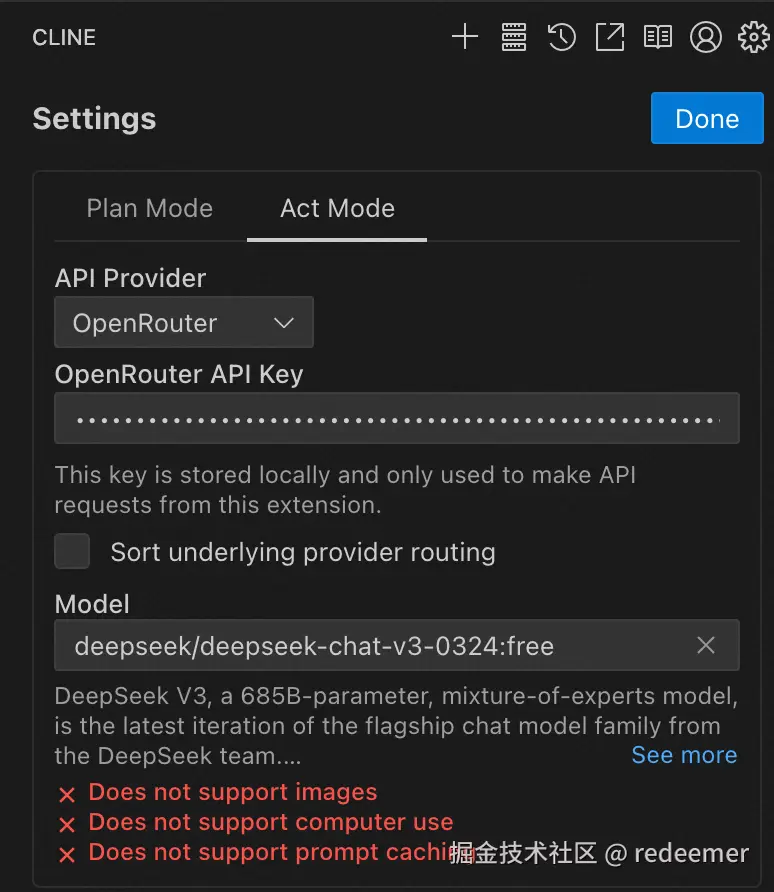Image resolution: width=774 pixels, height=892 pixels.
Task: Open the task history clock icon
Action: tap(562, 38)
